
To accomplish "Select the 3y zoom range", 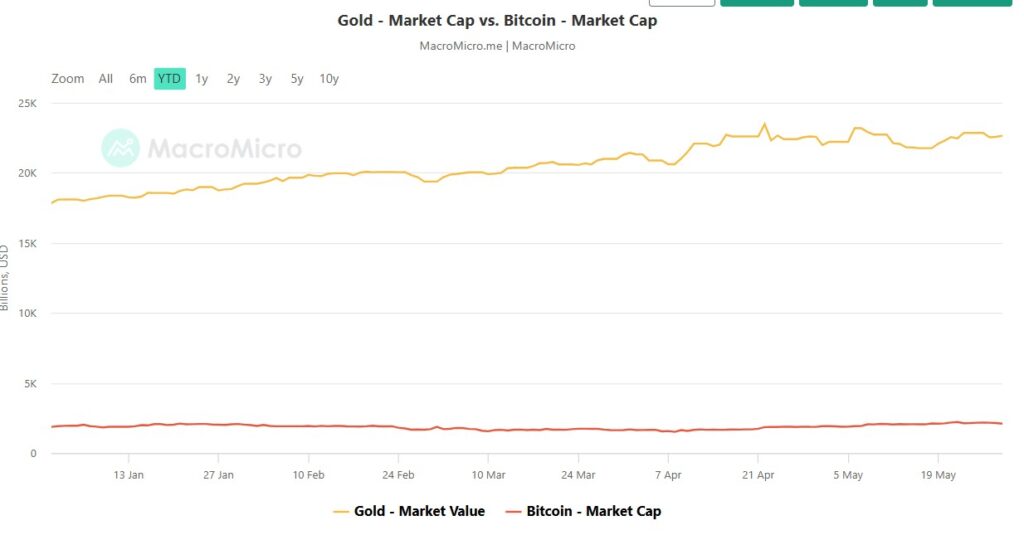I will pos(265,79).
